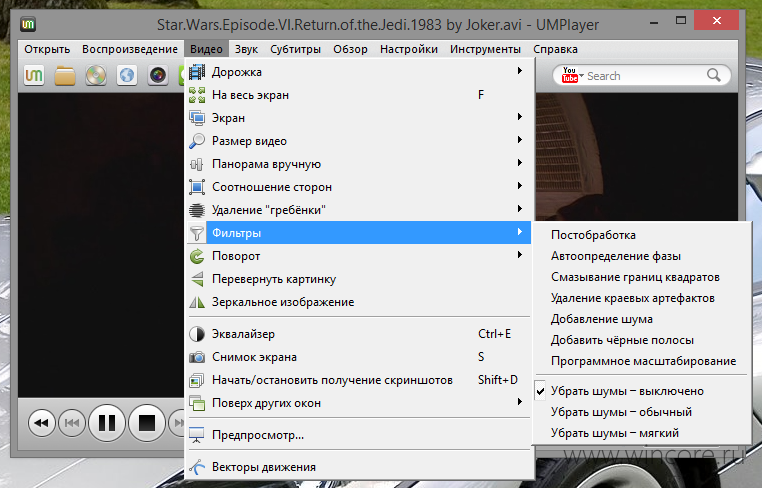Click the YouTube logo in search box

tap(570, 75)
